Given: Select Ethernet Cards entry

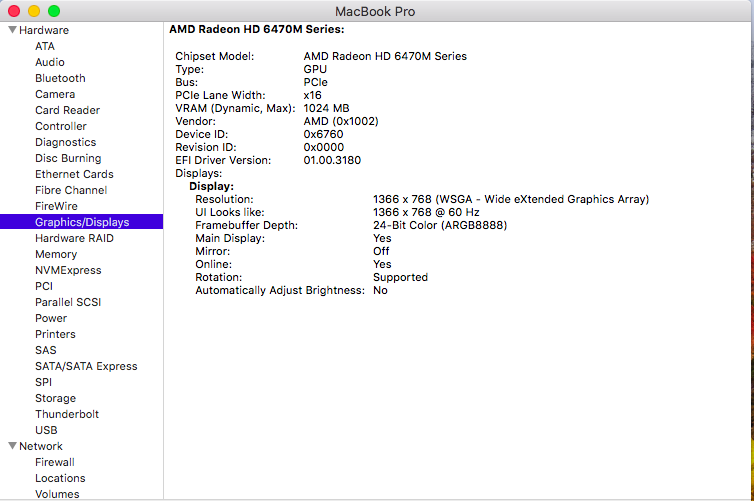Looking at the screenshot, I should point(74,174).
